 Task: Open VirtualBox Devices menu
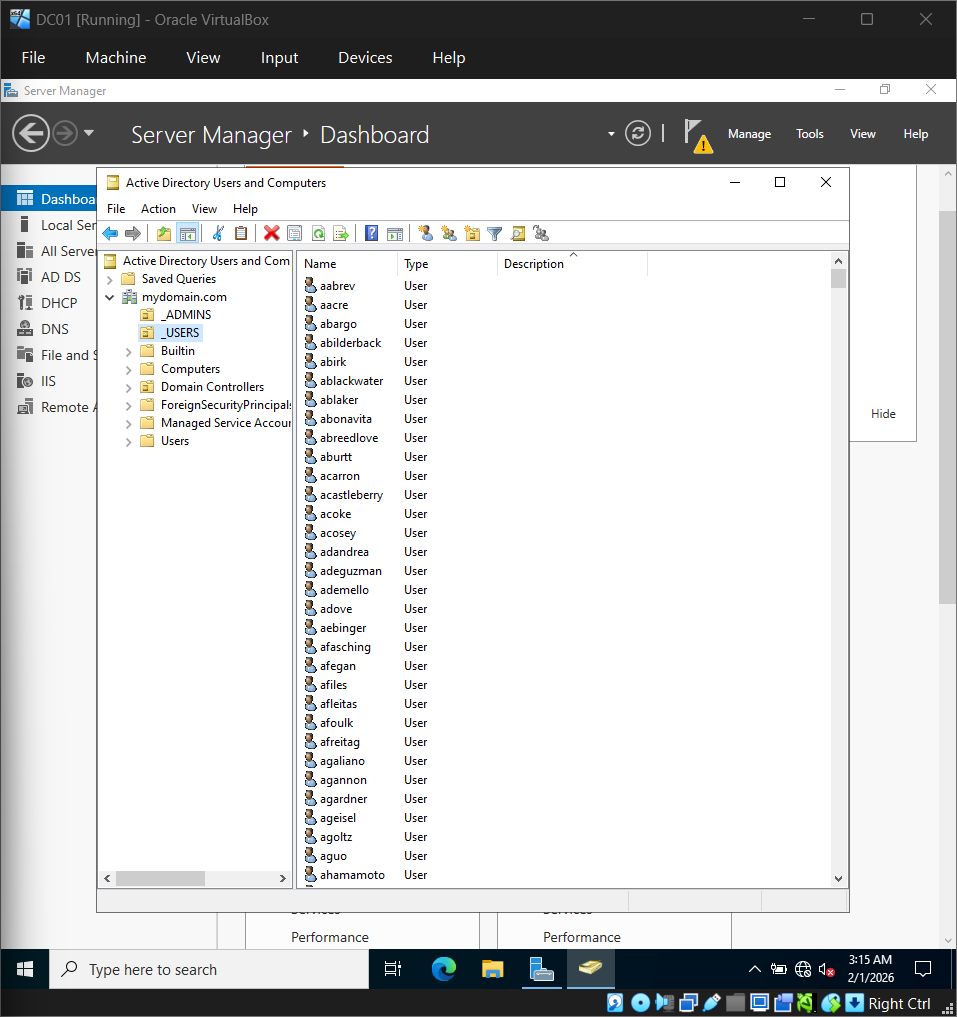click(365, 58)
